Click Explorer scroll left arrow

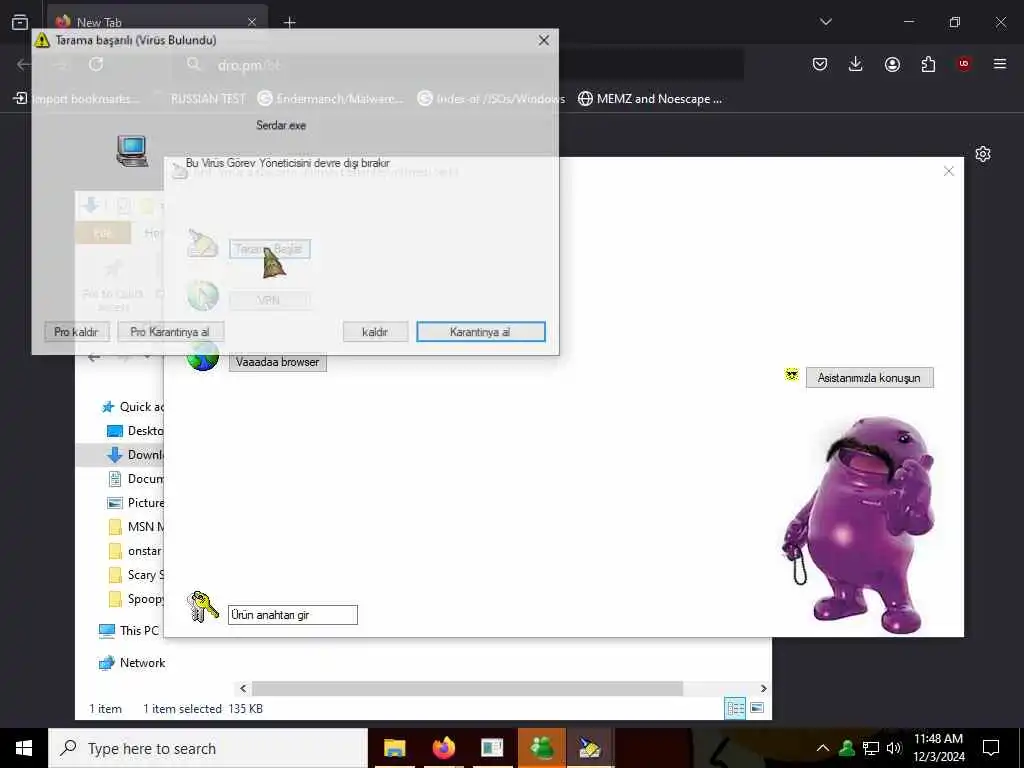pyautogui.click(x=243, y=688)
